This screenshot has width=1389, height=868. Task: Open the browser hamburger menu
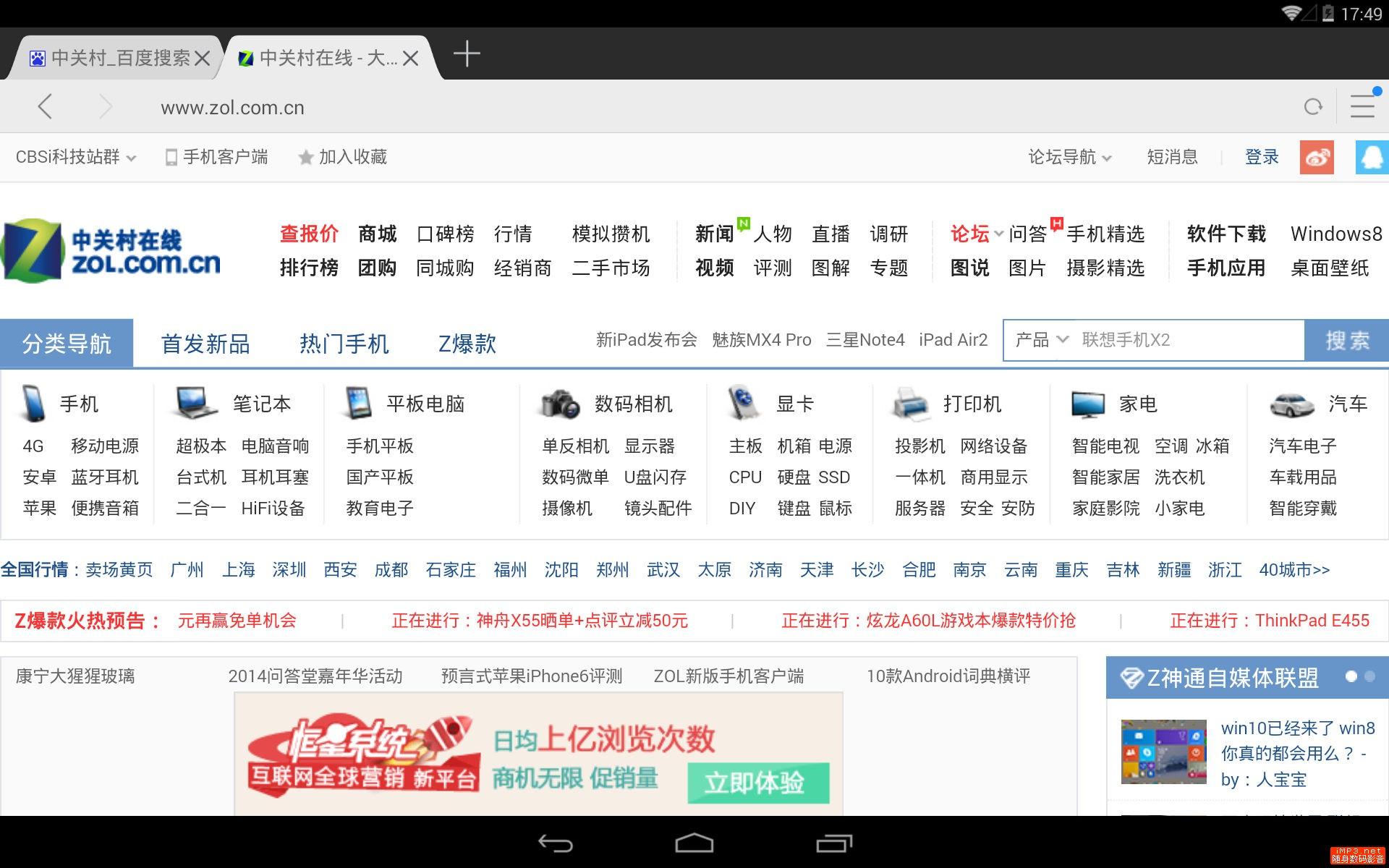tap(1363, 106)
